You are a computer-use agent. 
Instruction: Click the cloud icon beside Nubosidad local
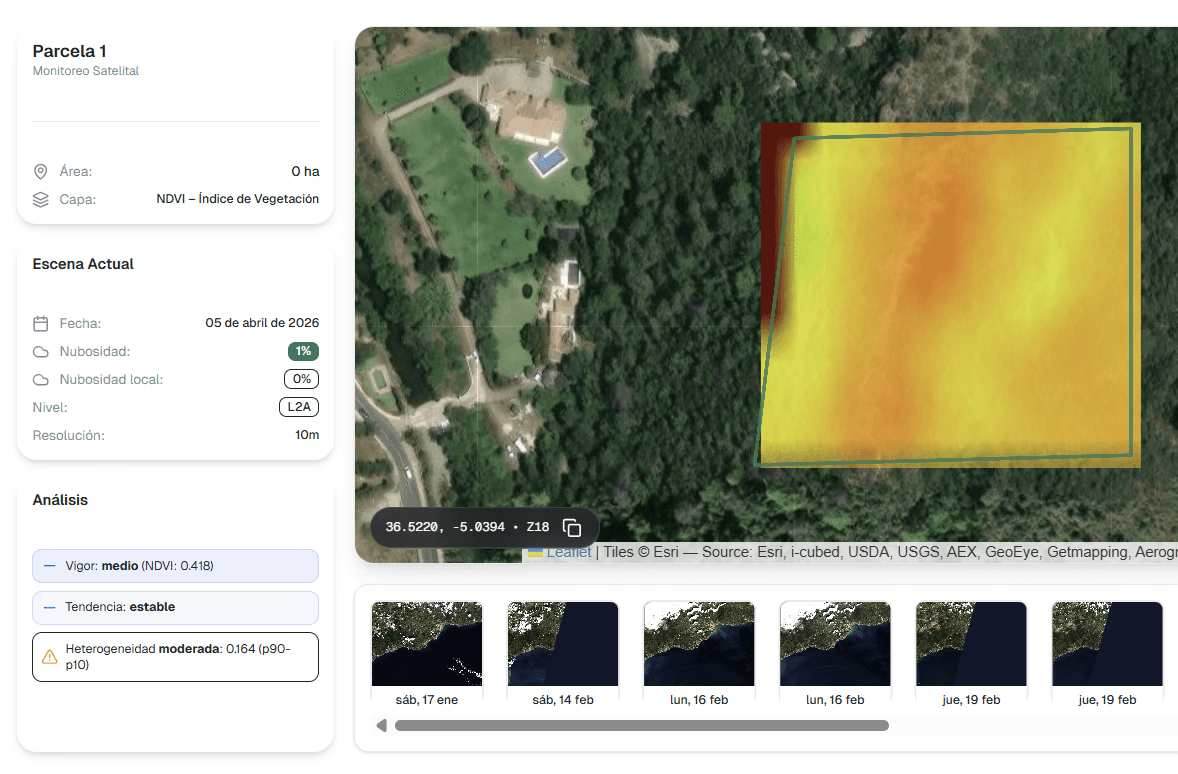click(x=41, y=379)
